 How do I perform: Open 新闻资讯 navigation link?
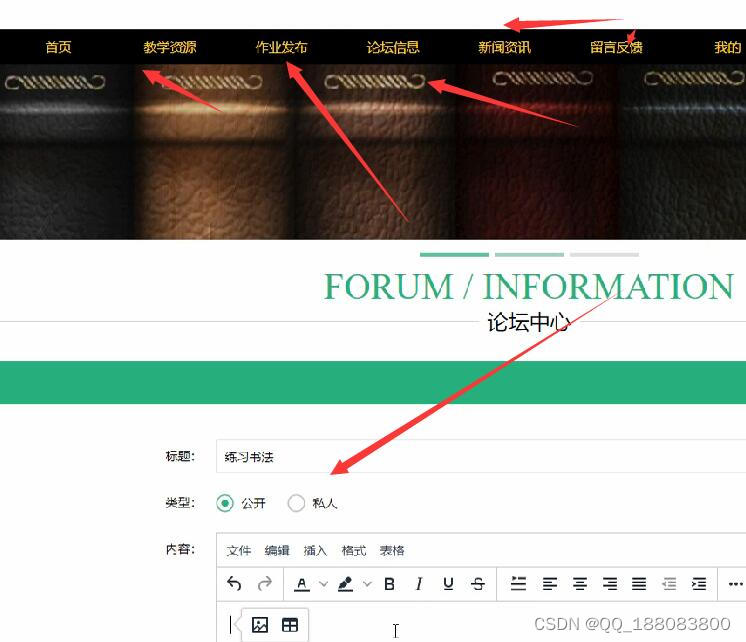pos(505,47)
